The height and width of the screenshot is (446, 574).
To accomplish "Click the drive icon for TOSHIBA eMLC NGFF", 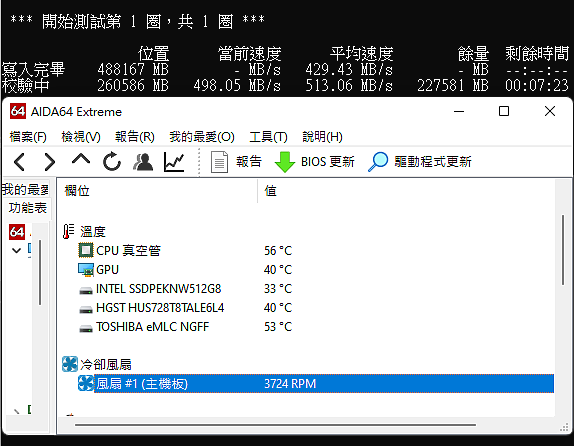I will click(86, 328).
